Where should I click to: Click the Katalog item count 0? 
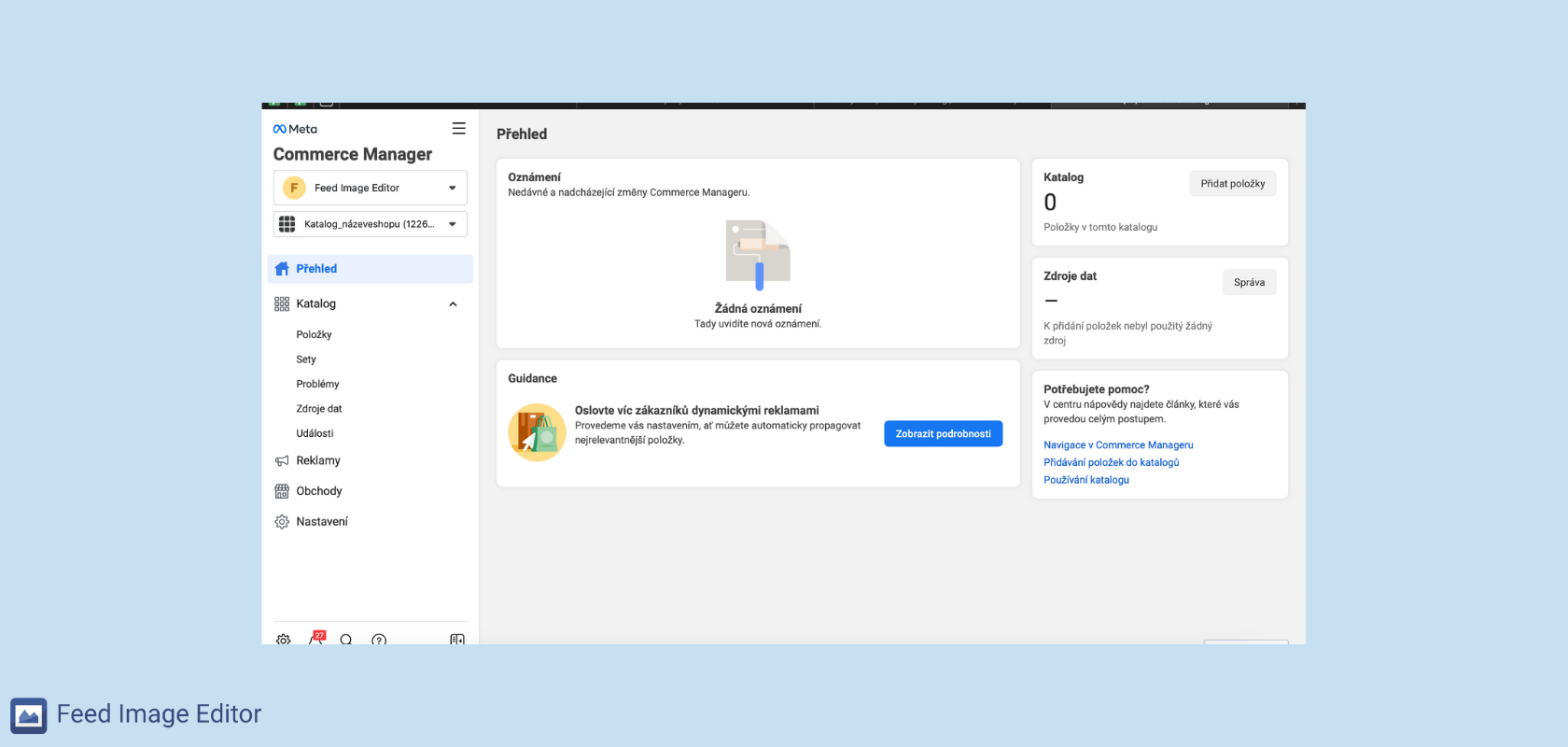(x=1050, y=203)
